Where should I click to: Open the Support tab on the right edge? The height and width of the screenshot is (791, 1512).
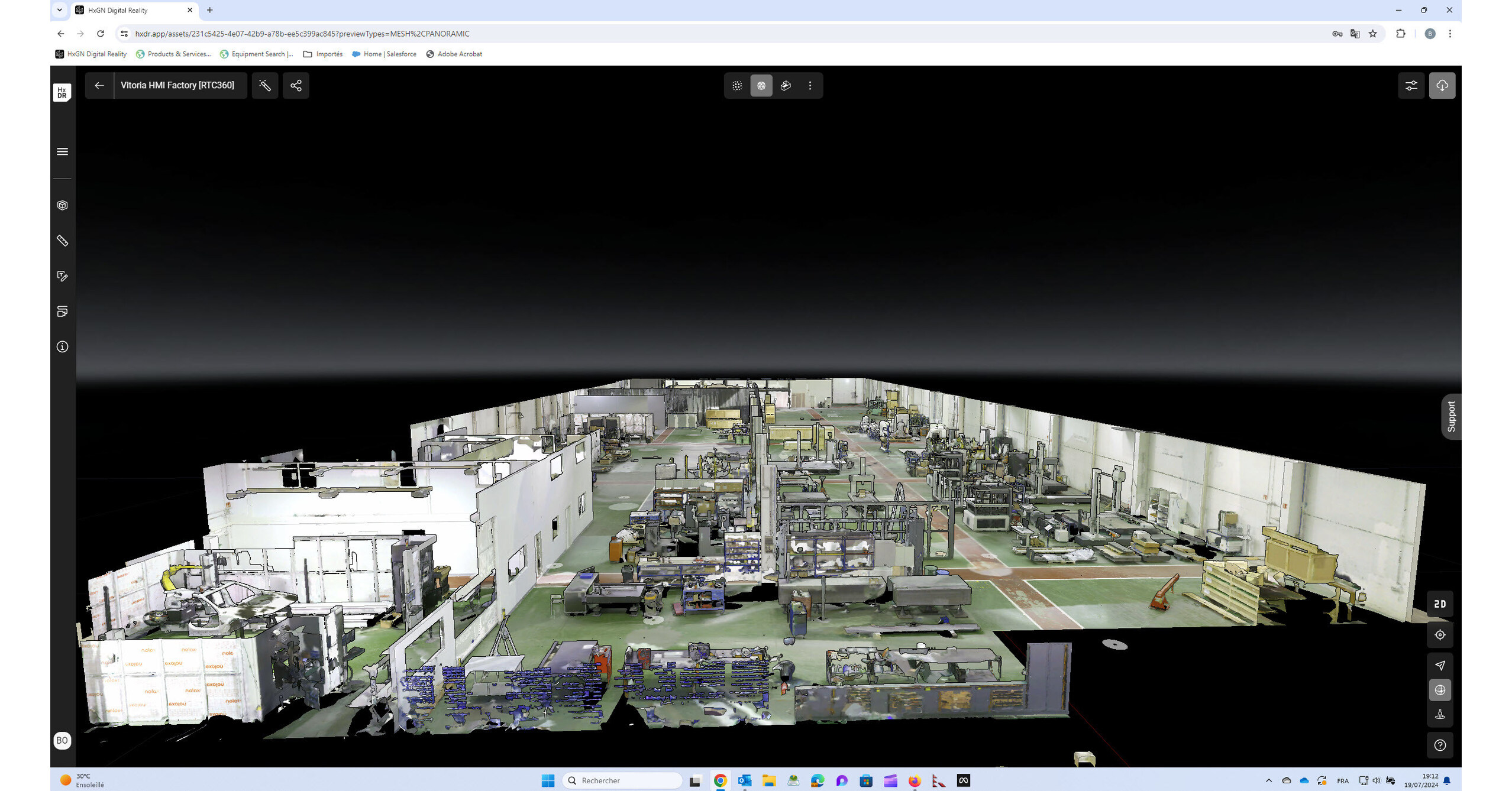pyautogui.click(x=1450, y=416)
